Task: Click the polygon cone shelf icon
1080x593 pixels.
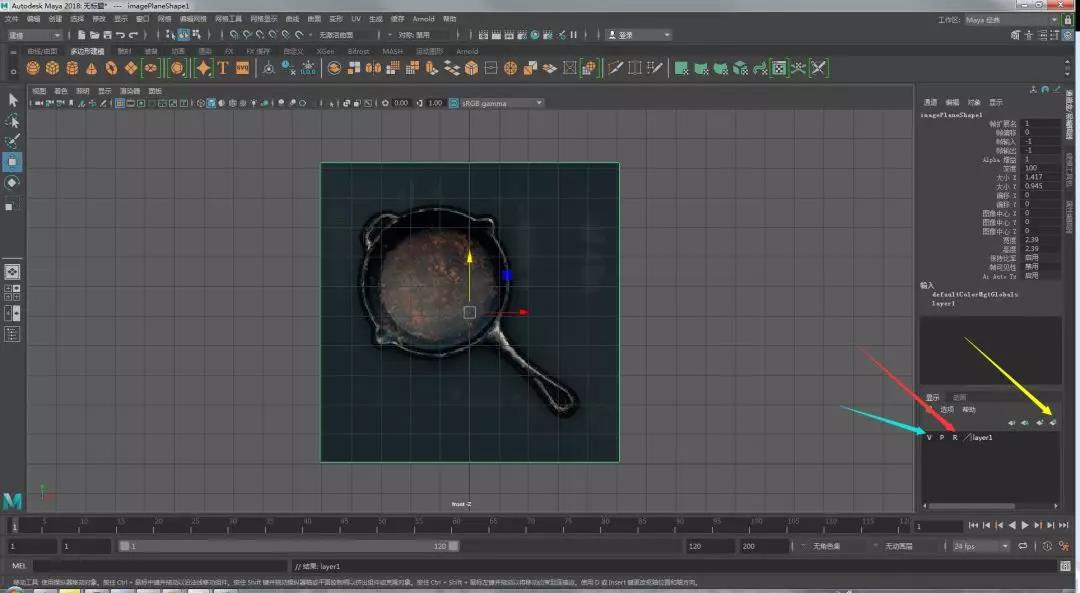Action: pos(91,68)
